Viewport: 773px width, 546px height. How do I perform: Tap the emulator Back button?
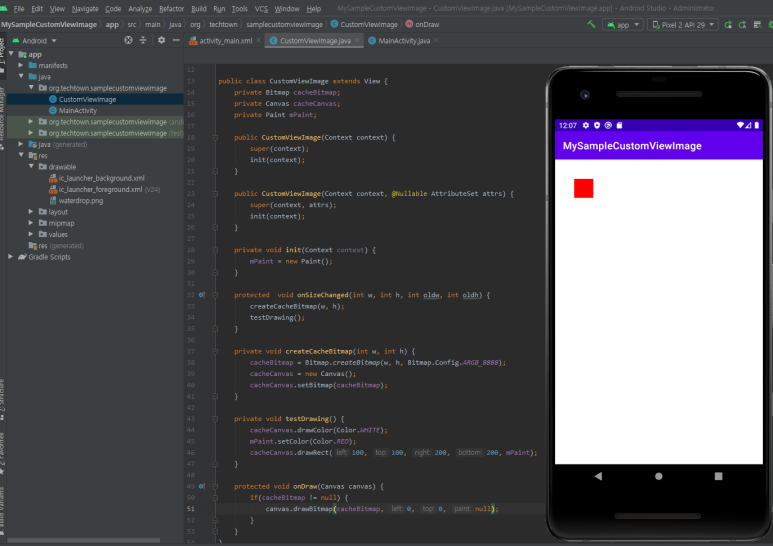point(598,476)
